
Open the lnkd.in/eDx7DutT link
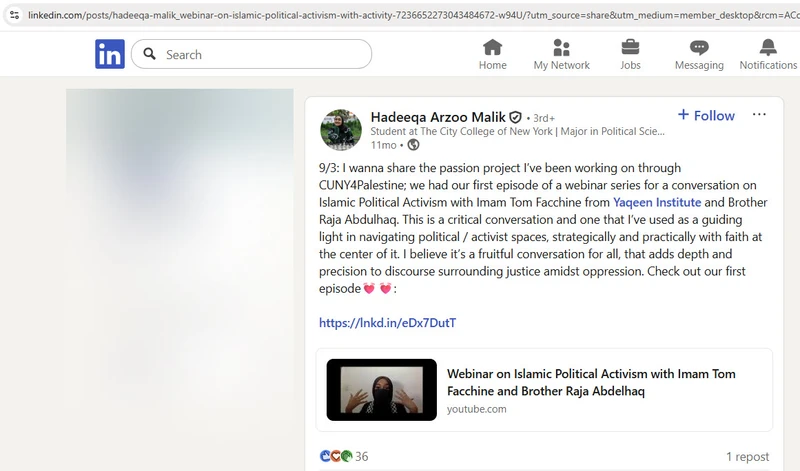387,323
